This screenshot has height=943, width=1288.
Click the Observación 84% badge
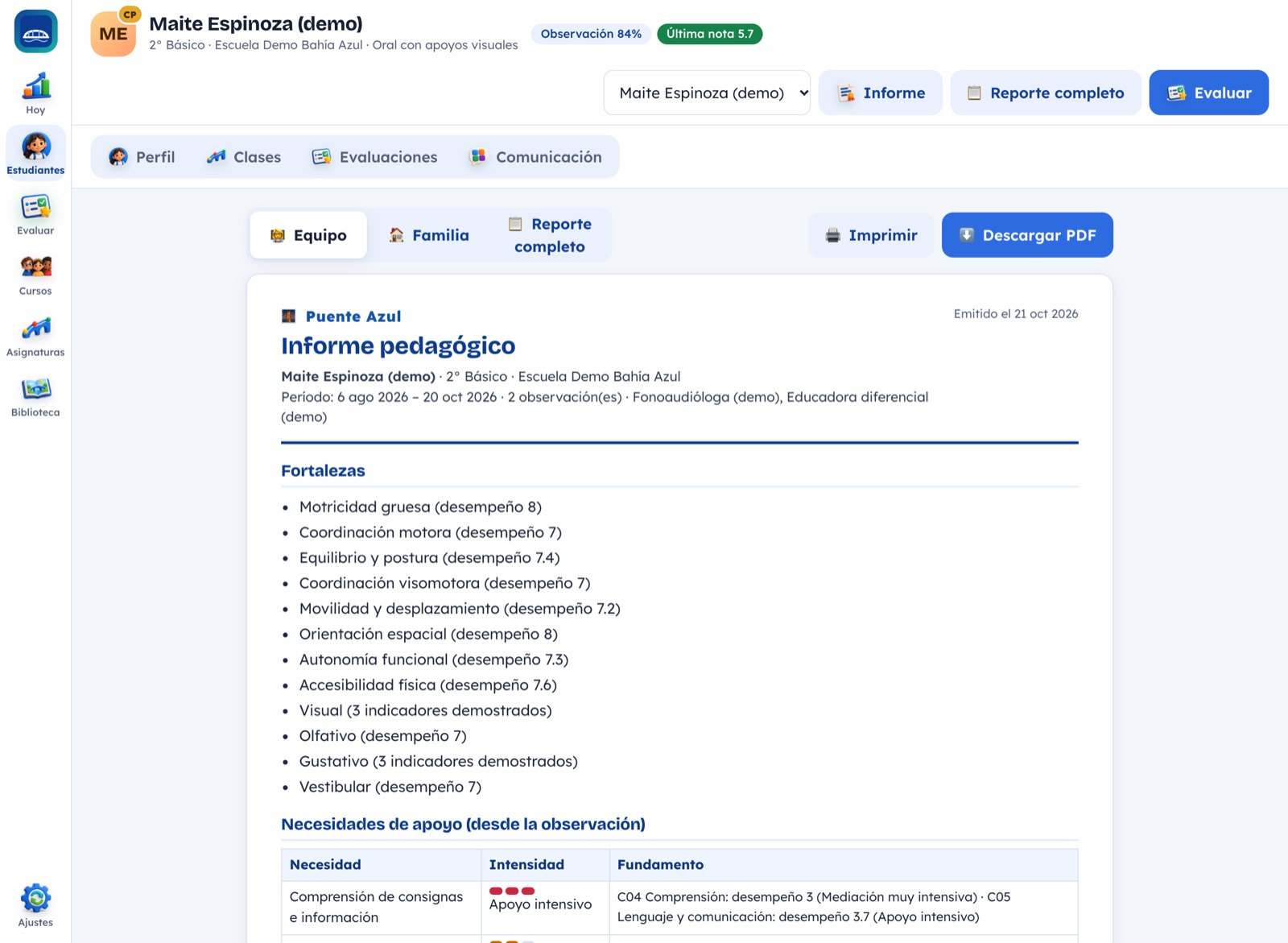coord(591,34)
